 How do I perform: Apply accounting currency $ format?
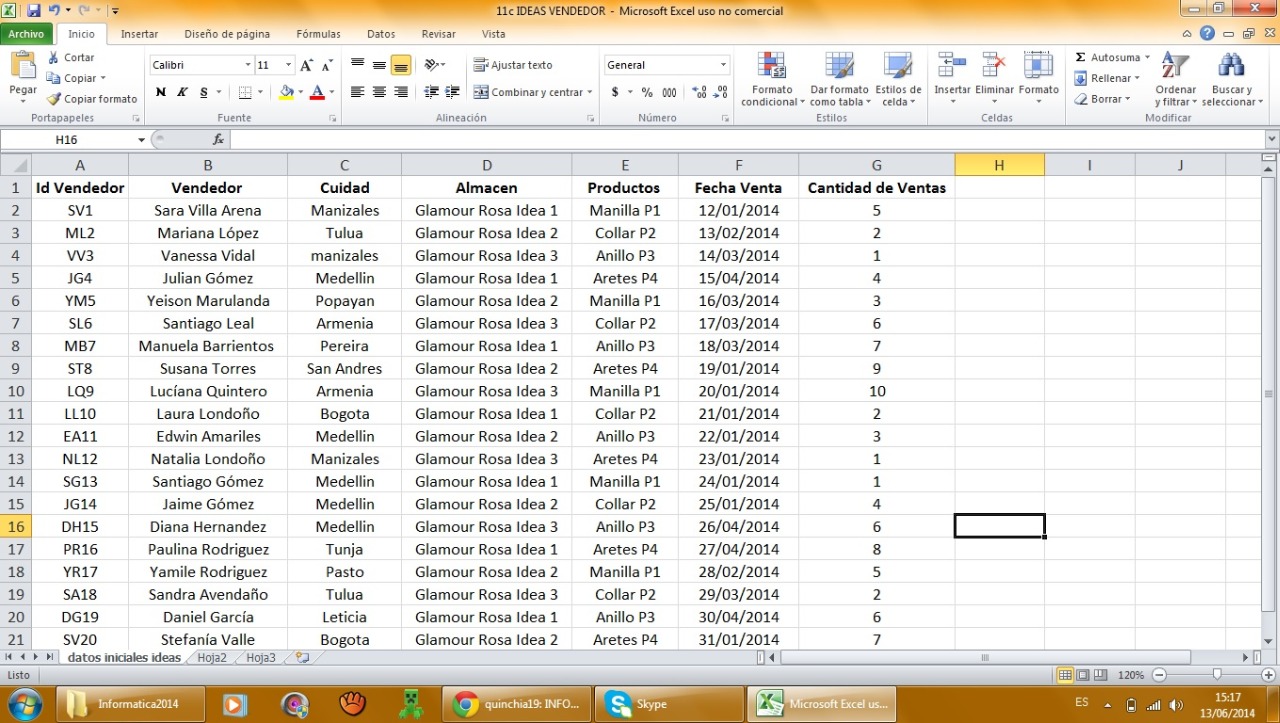coord(615,92)
